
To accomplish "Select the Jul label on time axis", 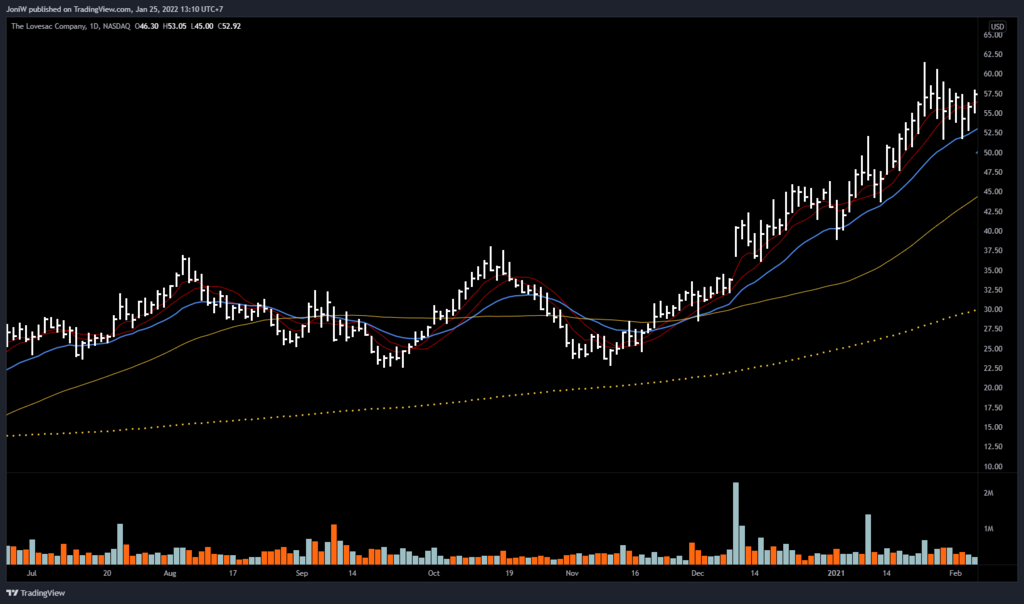I will tap(34, 575).
